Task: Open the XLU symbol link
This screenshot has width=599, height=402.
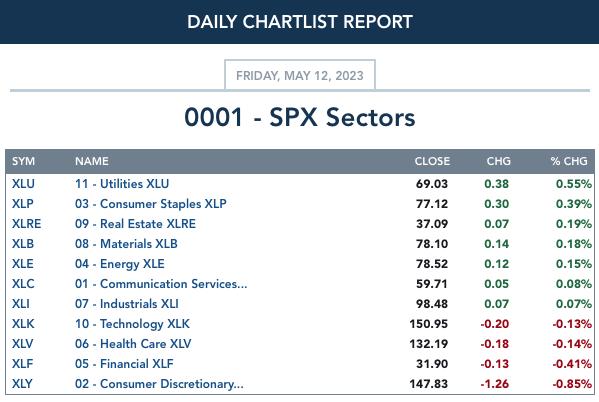Action: click(x=23, y=184)
